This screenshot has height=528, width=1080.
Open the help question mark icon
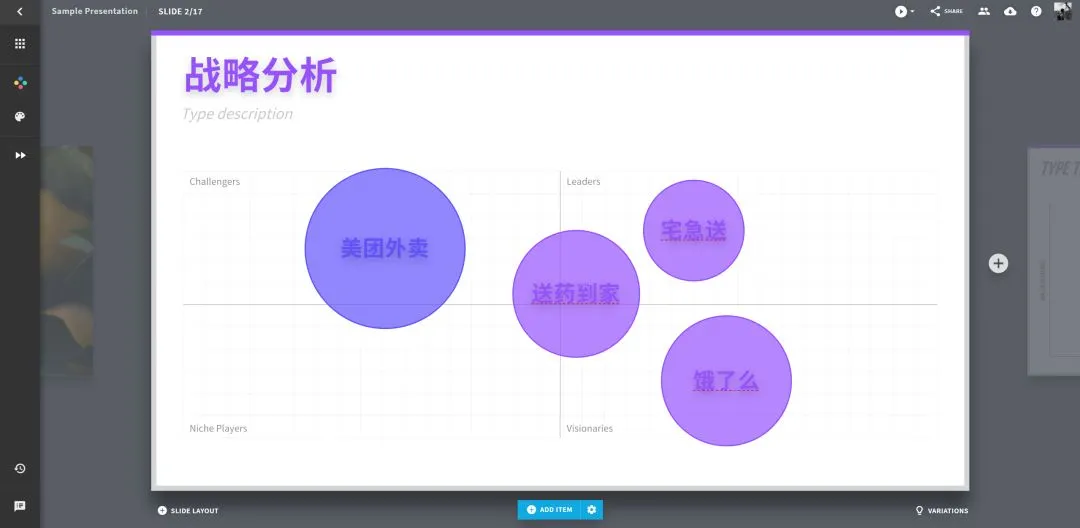pos(1036,11)
